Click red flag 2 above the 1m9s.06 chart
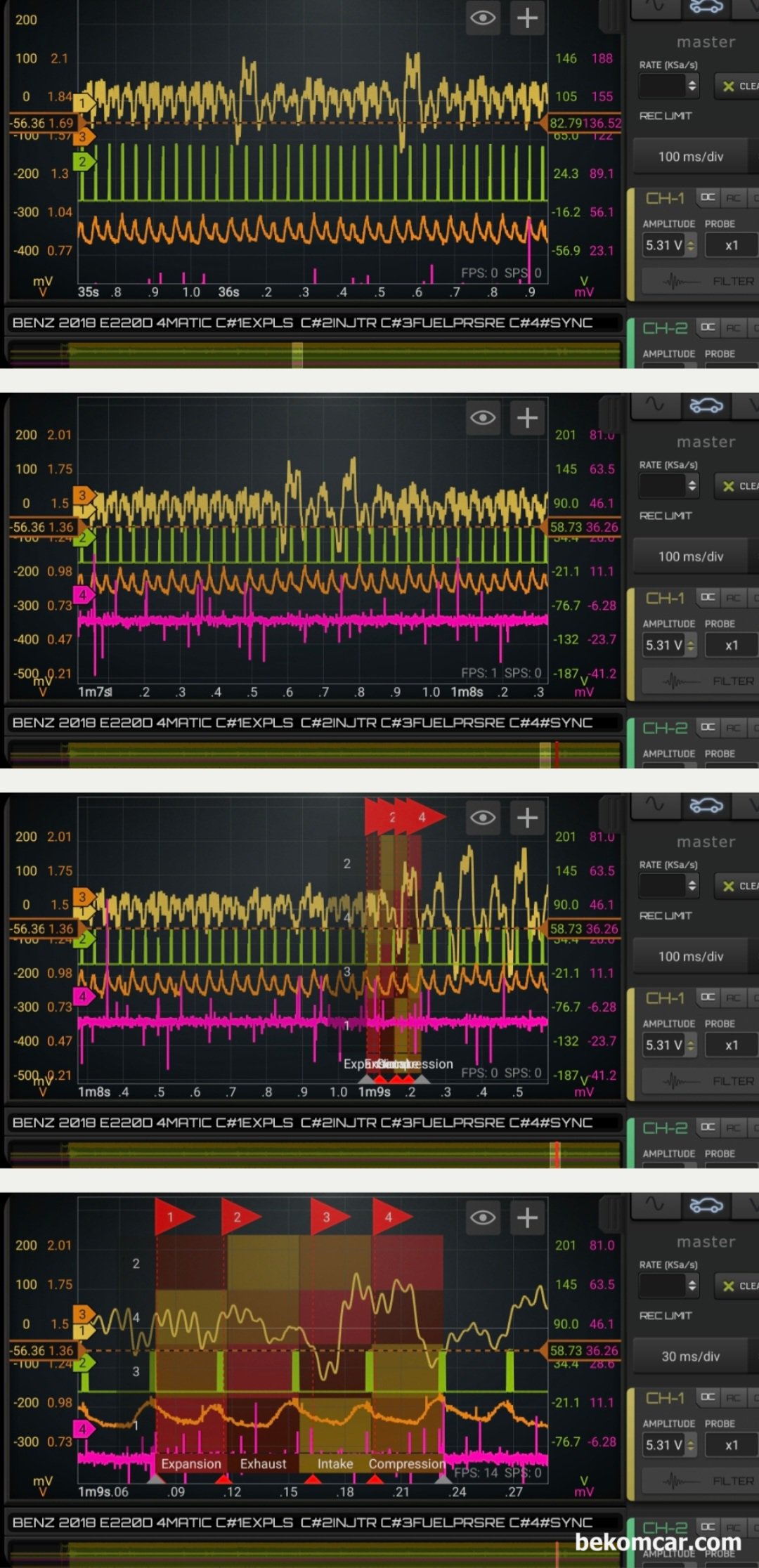The width and height of the screenshot is (759, 1568). point(240,1217)
